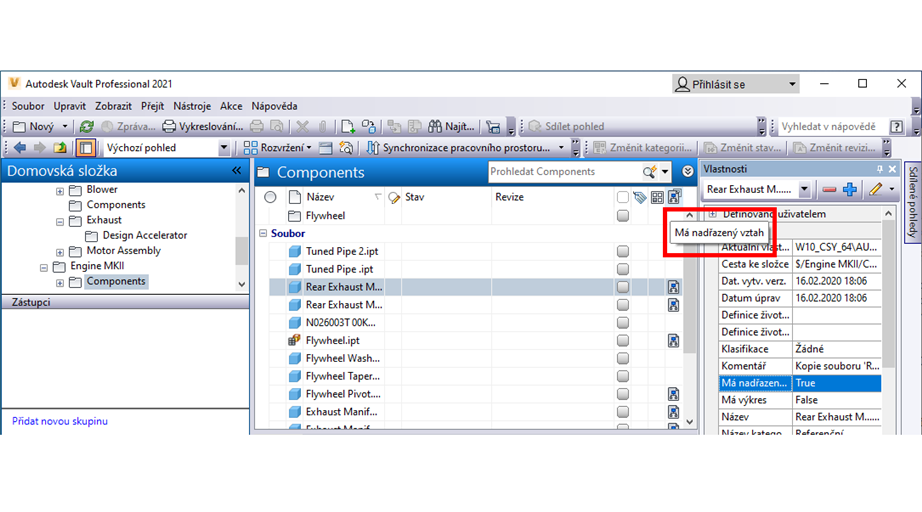The width and height of the screenshot is (922, 512).
Task: Open the Zobrazit menu
Action: [x=113, y=106]
